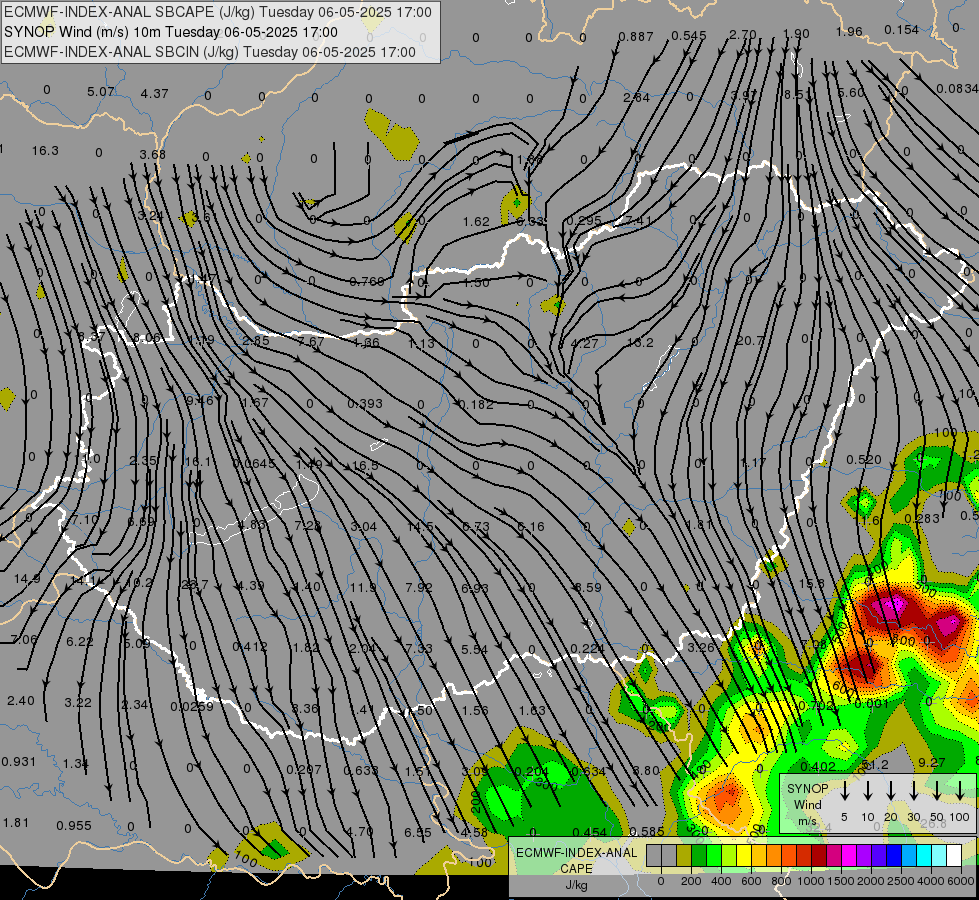The height and width of the screenshot is (900, 979).
Task: Click the 2500 tick label in CAPE scale
Action: tap(901, 881)
